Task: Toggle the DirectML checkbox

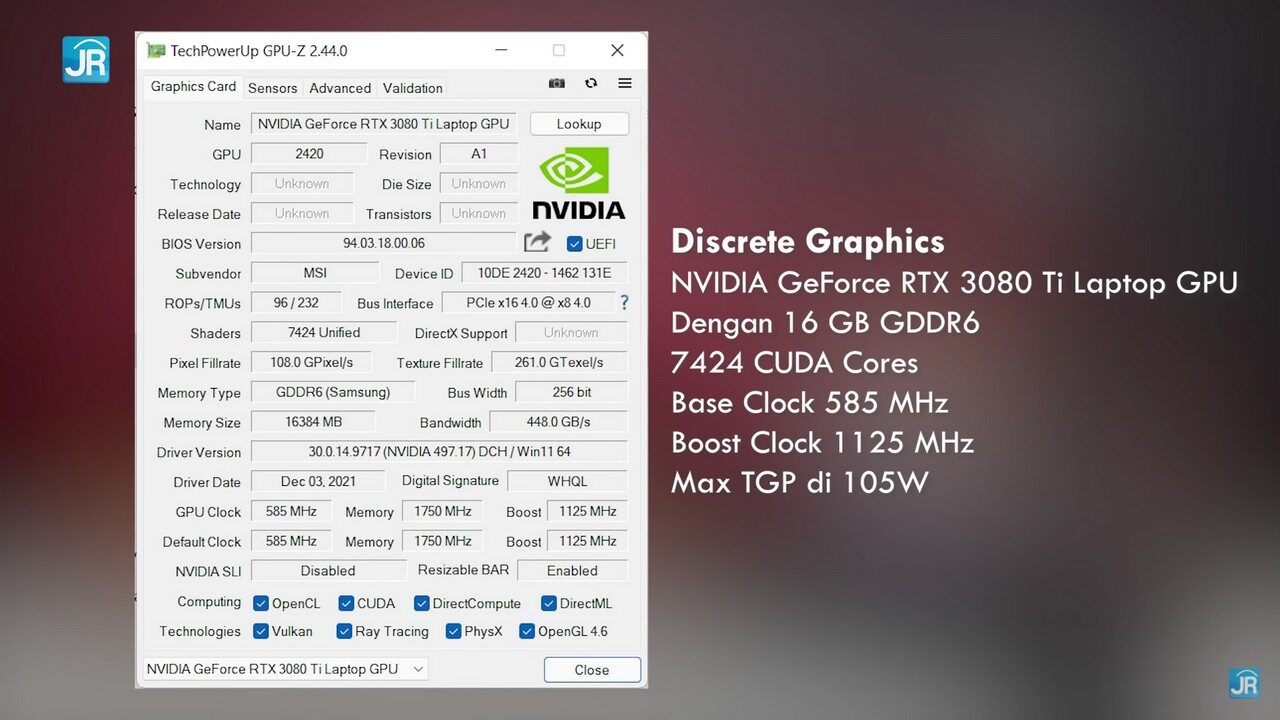Action: 549,603
